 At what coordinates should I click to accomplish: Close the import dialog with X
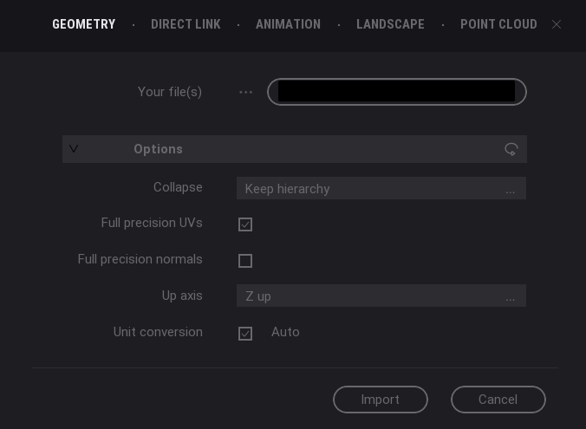tap(556, 24)
